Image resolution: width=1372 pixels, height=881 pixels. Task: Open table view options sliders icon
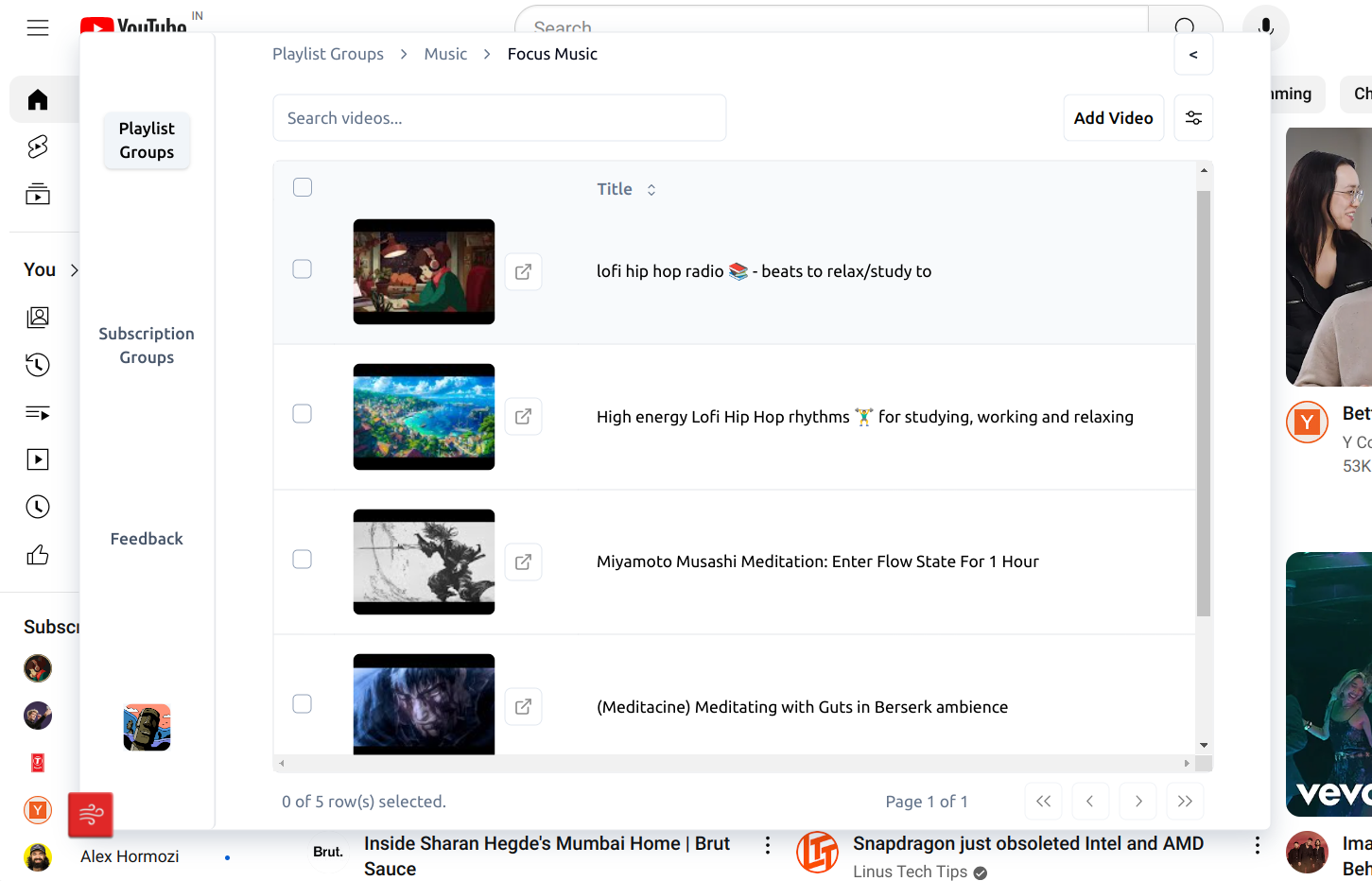[1193, 118]
